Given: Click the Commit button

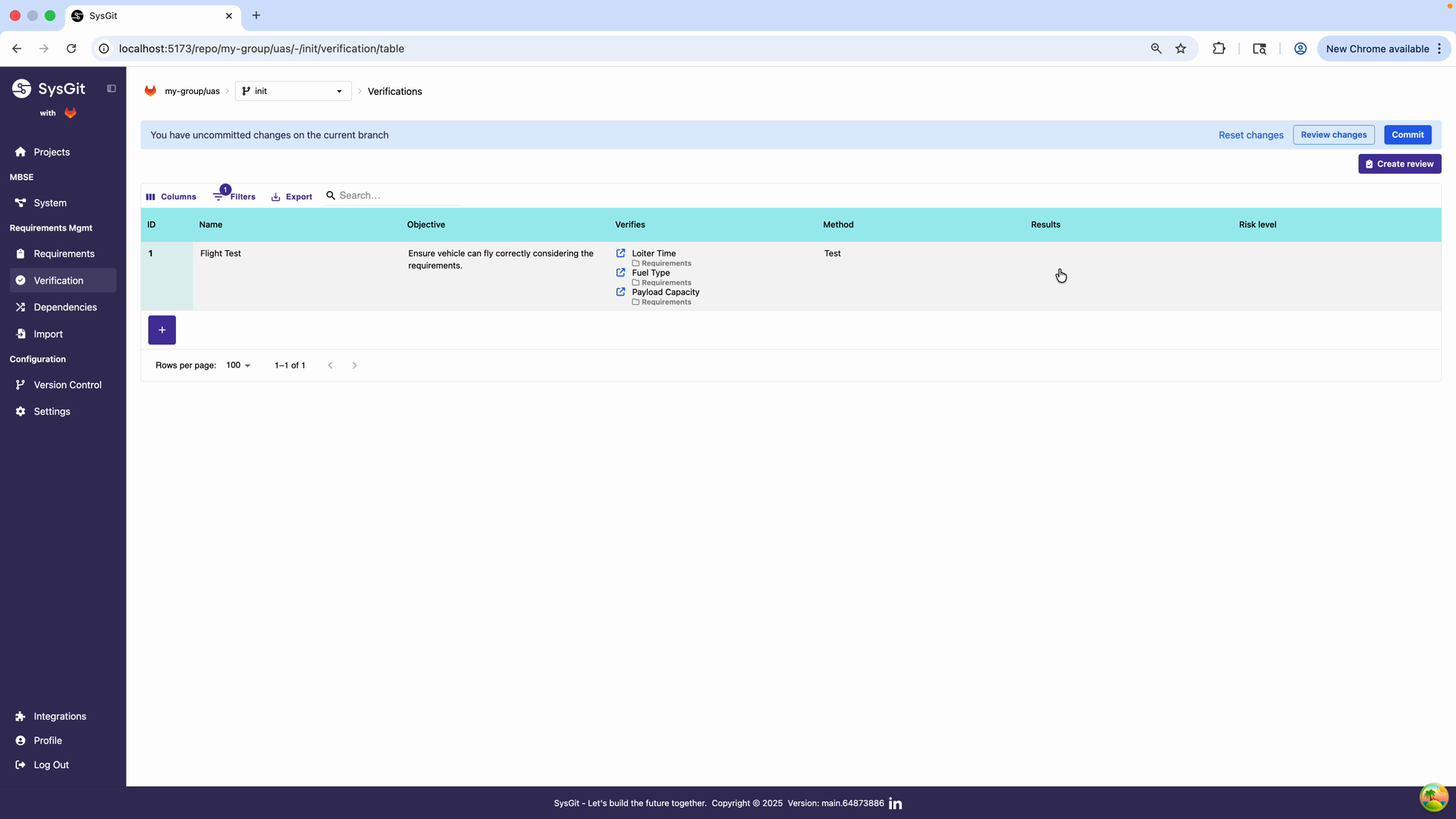Looking at the screenshot, I should (1407, 134).
